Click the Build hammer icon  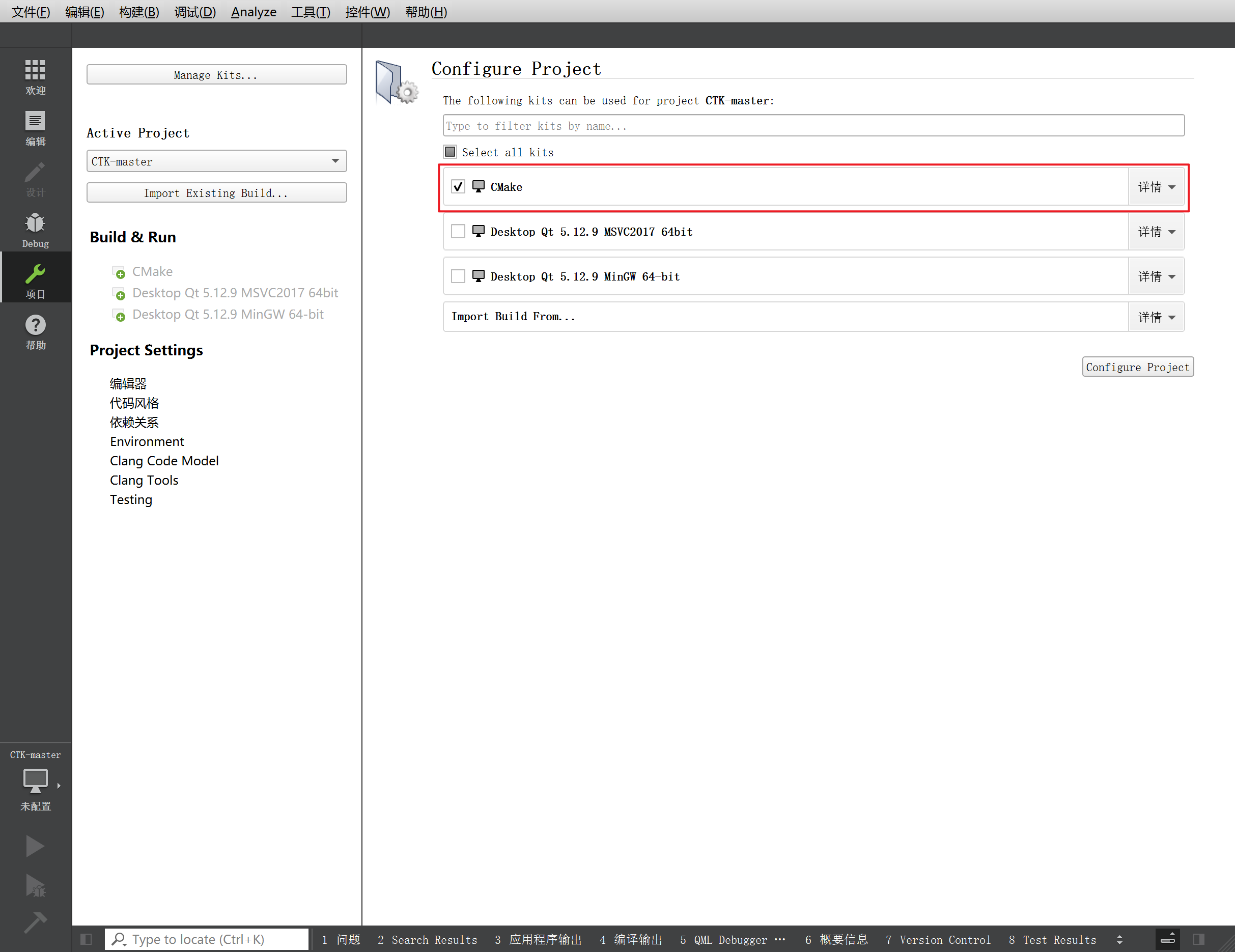coord(35,922)
